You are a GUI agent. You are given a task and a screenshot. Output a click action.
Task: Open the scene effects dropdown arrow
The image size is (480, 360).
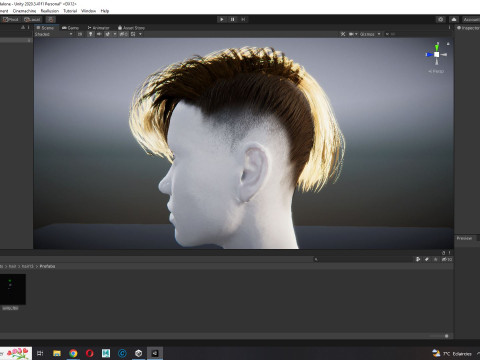click(115, 34)
